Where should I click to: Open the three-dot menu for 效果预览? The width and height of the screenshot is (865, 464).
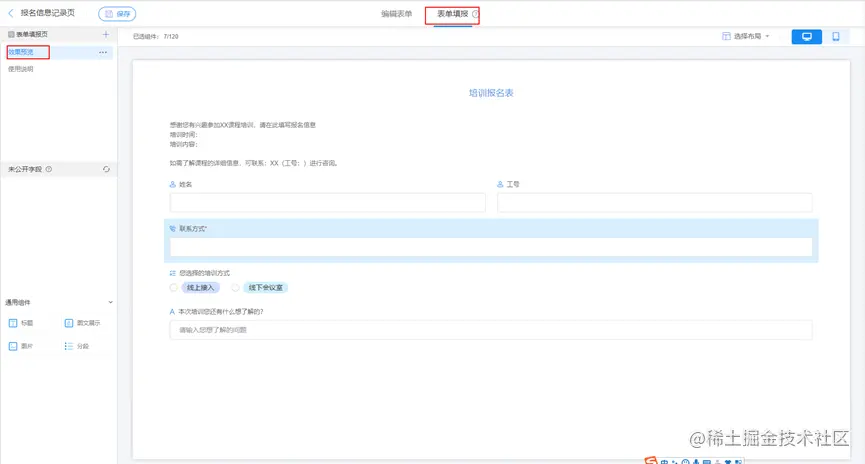103,52
